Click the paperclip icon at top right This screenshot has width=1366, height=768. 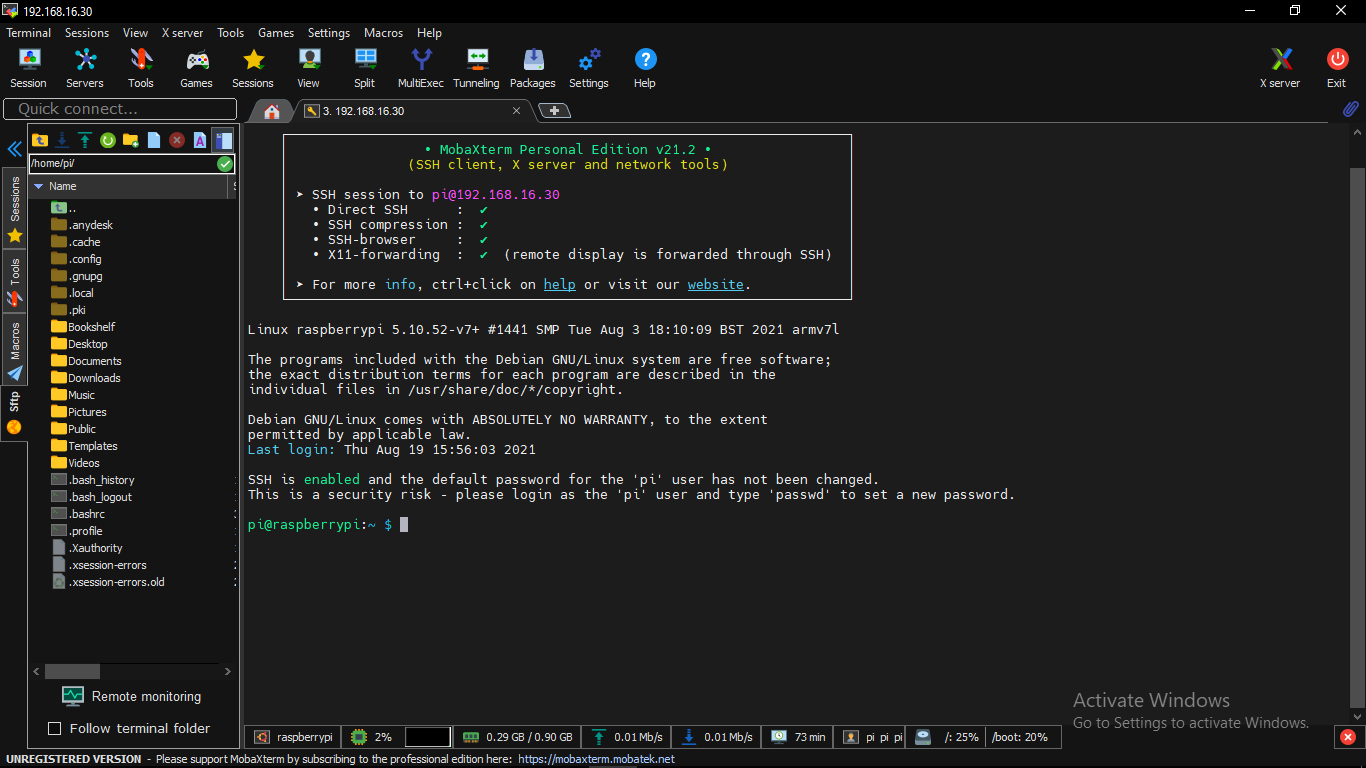(1350, 109)
